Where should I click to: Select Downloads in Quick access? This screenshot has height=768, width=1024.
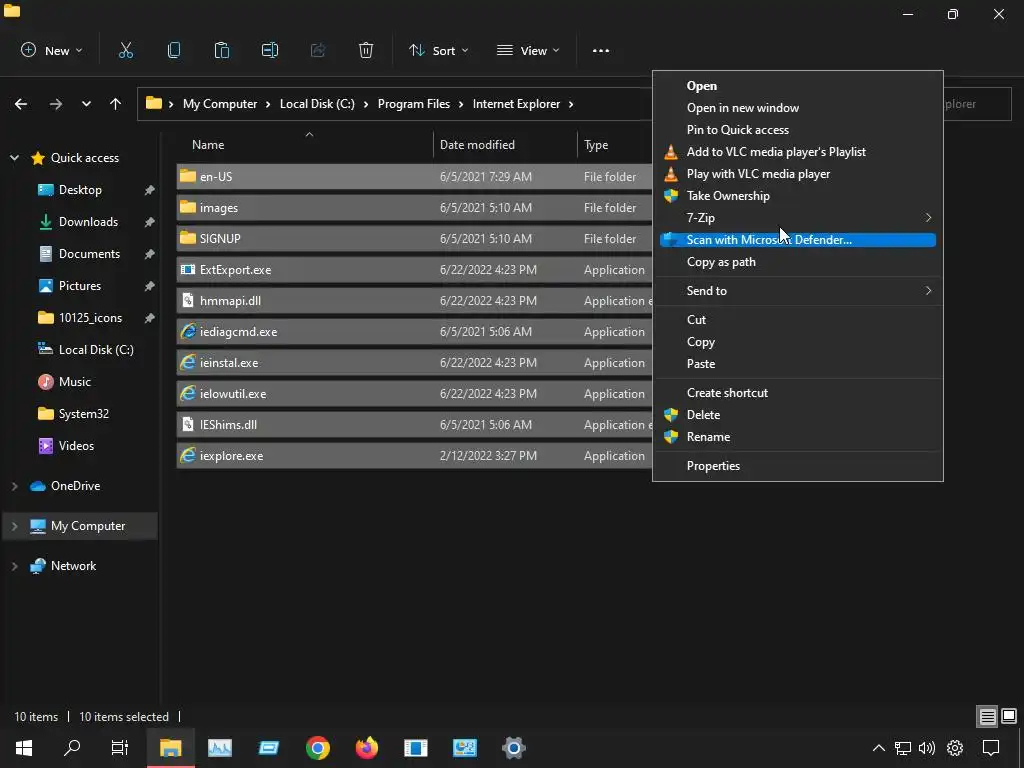click(88, 221)
